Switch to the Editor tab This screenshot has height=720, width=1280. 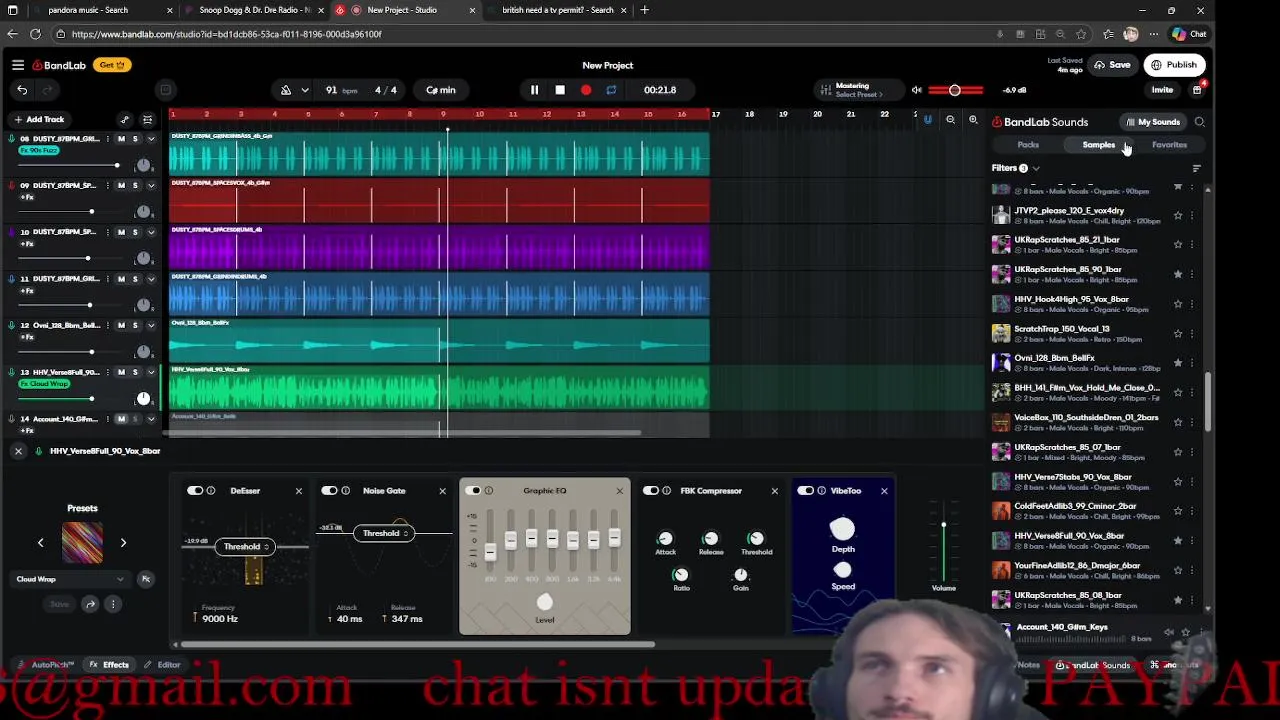click(x=162, y=665)
